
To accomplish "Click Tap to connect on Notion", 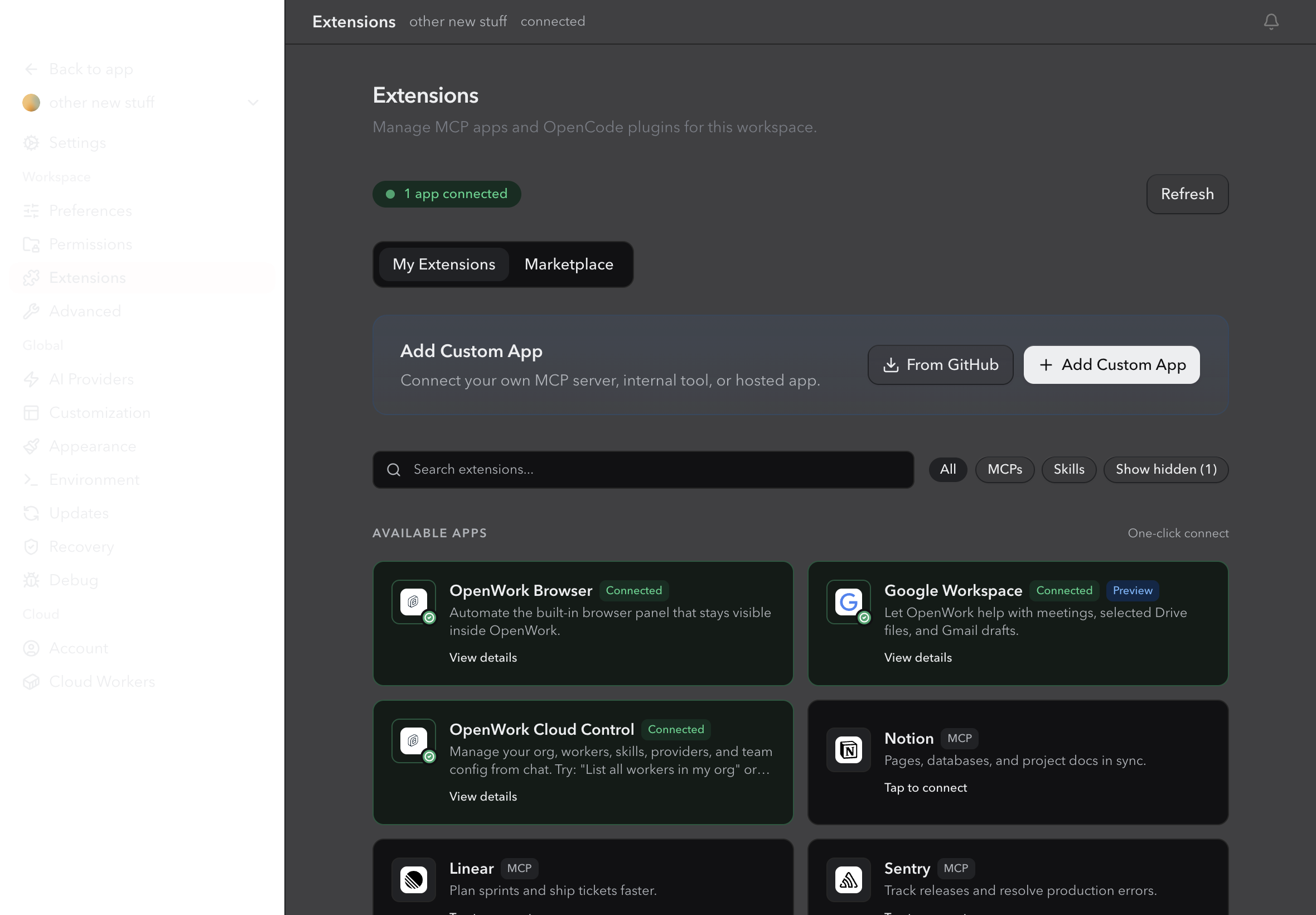I will pos(925,788).
